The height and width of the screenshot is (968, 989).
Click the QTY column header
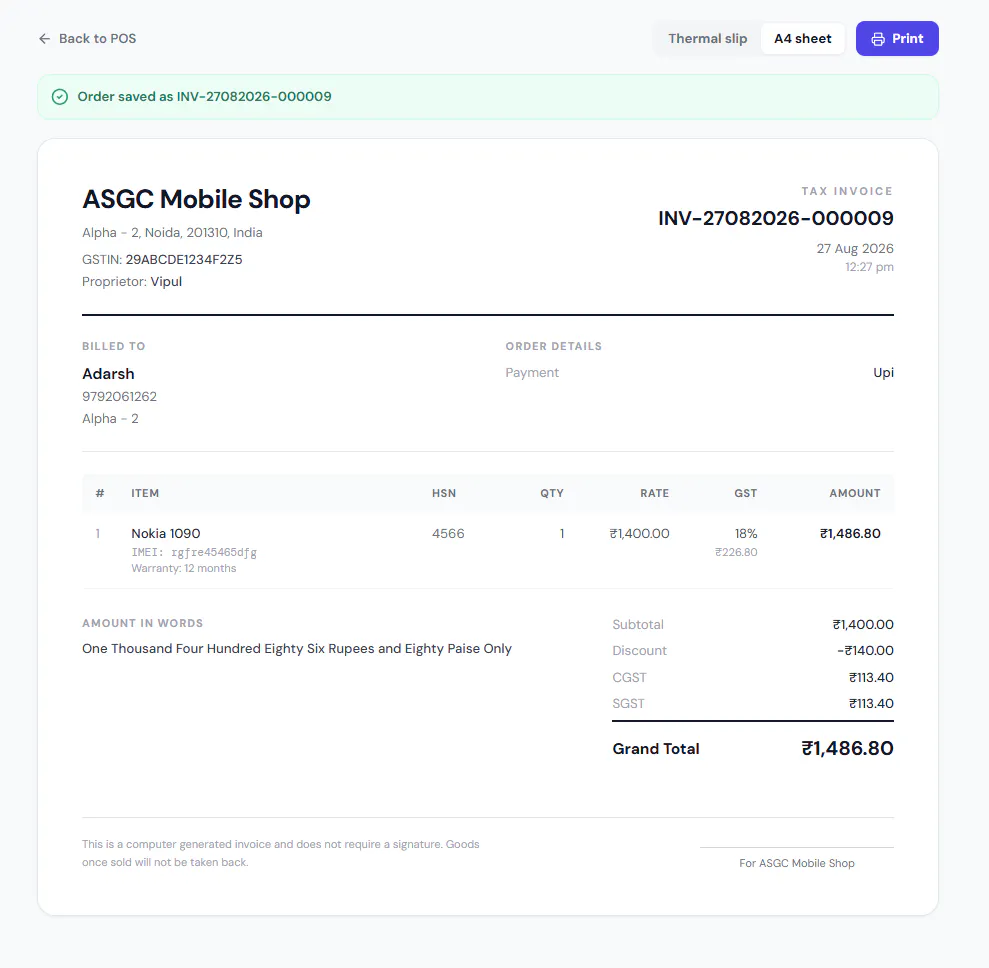tap(552, 493)
